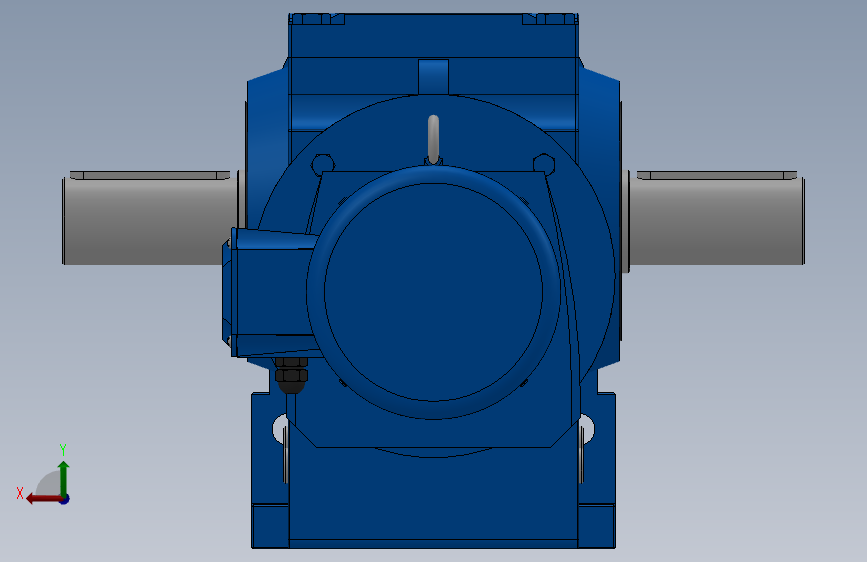Select the keyway on the right shaft
This screenshot has height=562, width=867.
[x=717, y=175]
